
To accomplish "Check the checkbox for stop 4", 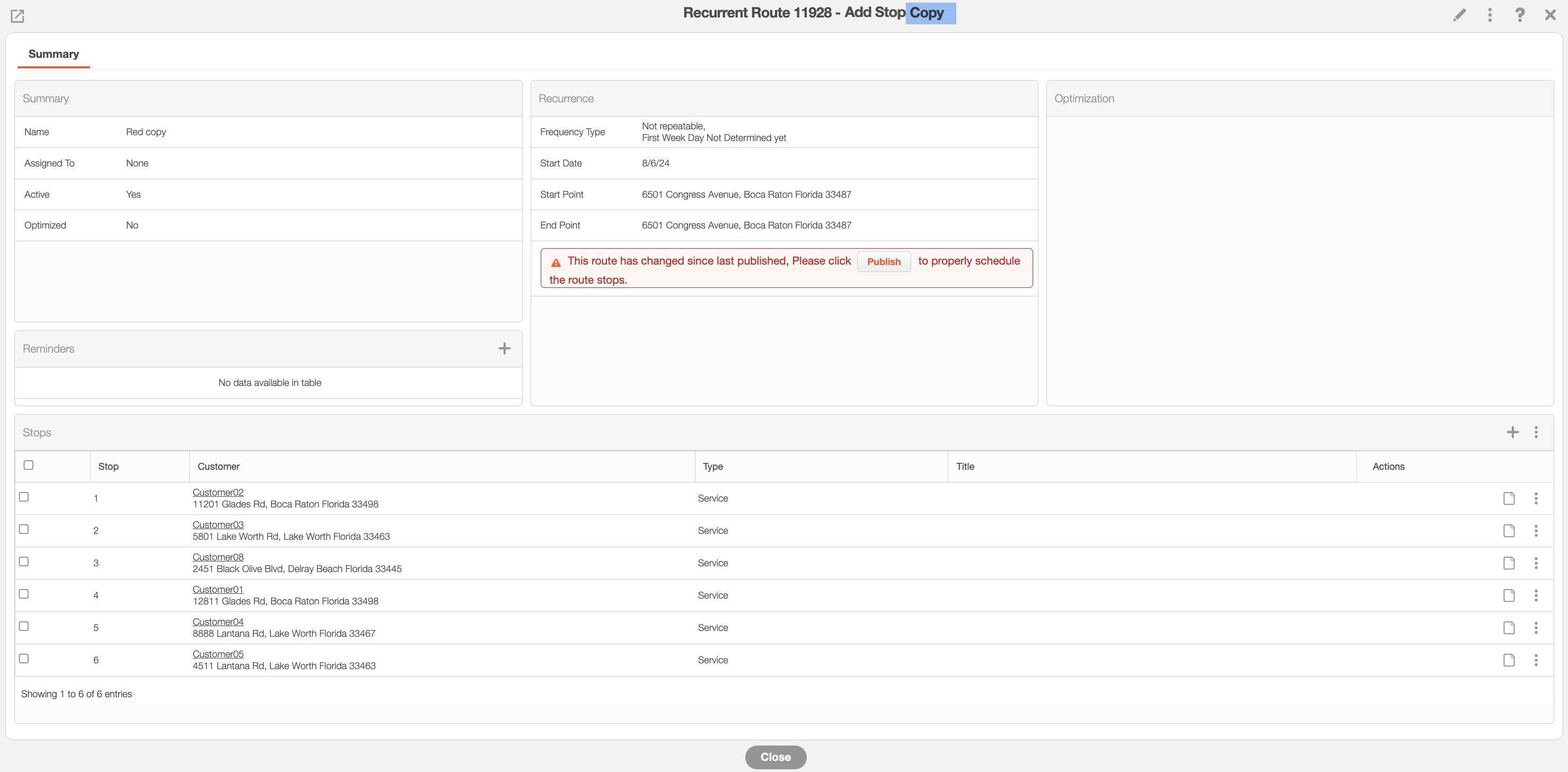I will (24, 594).
